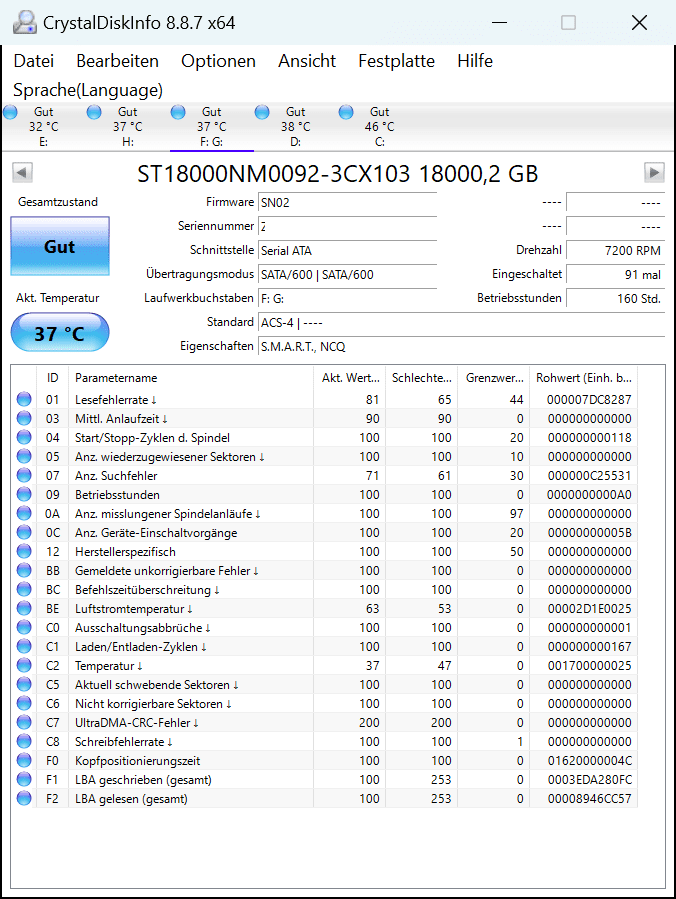This screenshot has width=676, height=899.
Task: Open the Sprache(Language) menu
Action: click(88, 90)
